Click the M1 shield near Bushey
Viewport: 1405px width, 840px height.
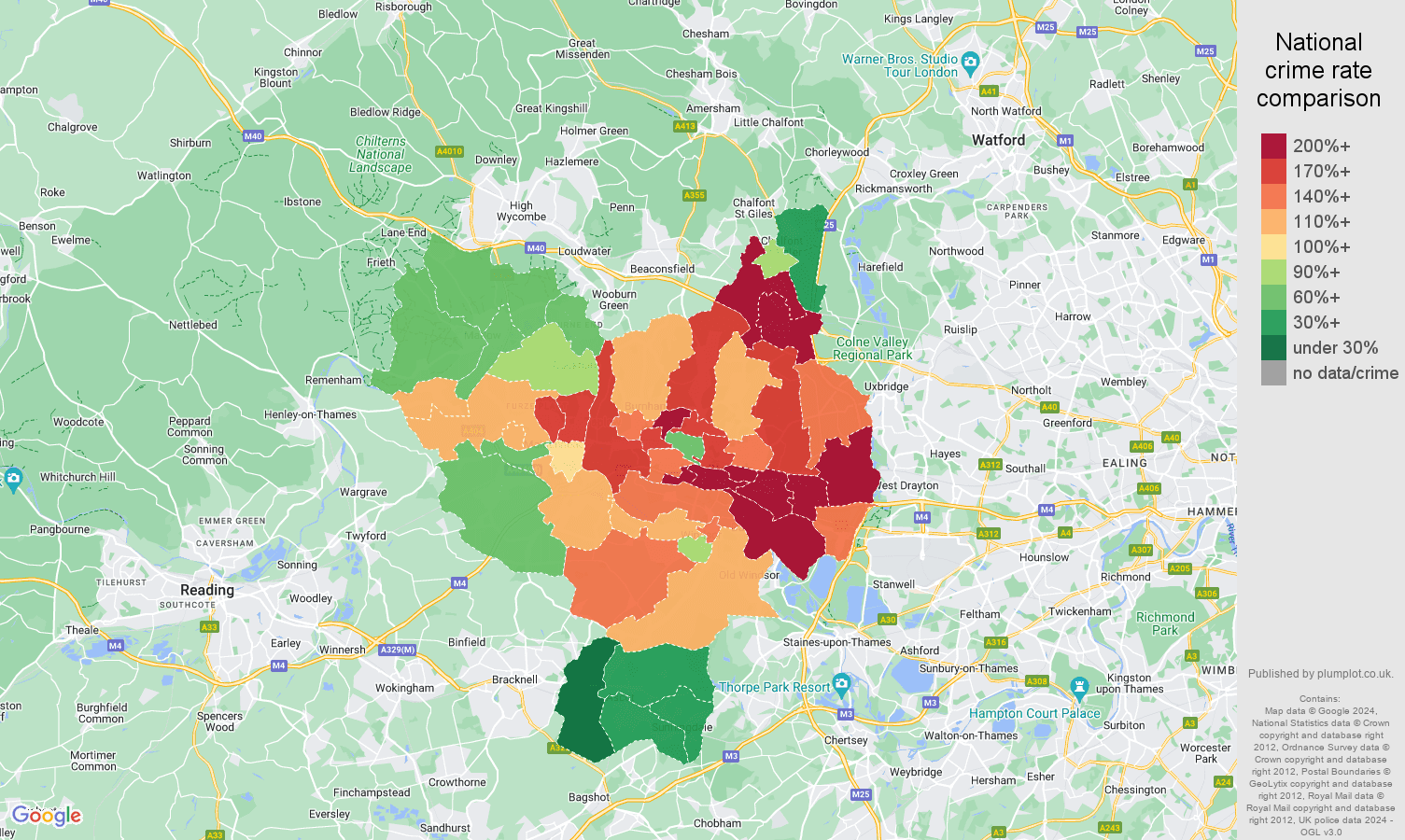pyautogui.click(x=1065, y=141)
